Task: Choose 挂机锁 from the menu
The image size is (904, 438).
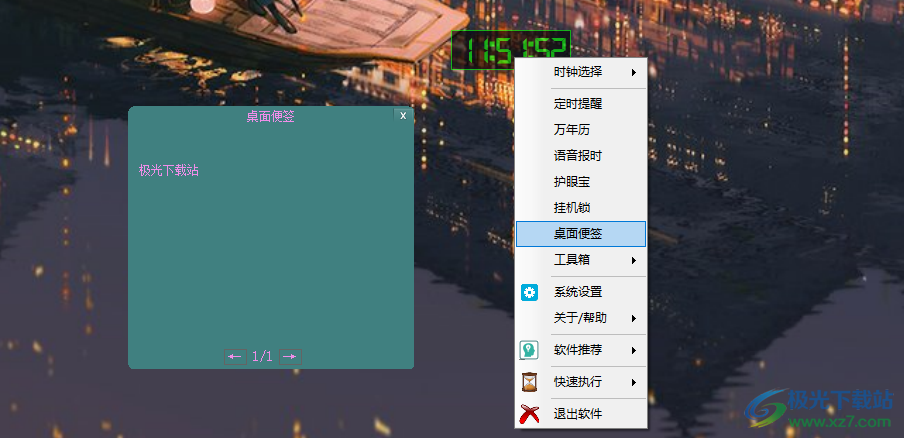Action: click(x=581, y=207)
